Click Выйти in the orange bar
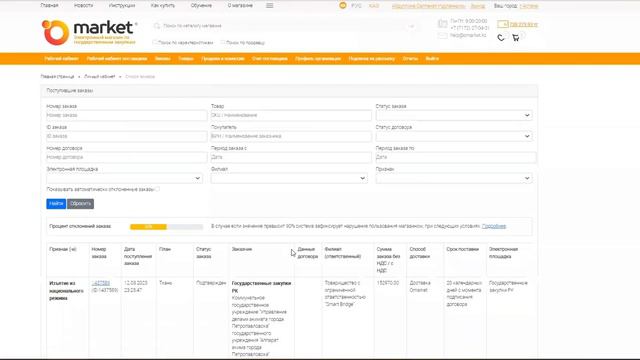The height and width of the screenshot is (360, 640). tap(432, 59)
